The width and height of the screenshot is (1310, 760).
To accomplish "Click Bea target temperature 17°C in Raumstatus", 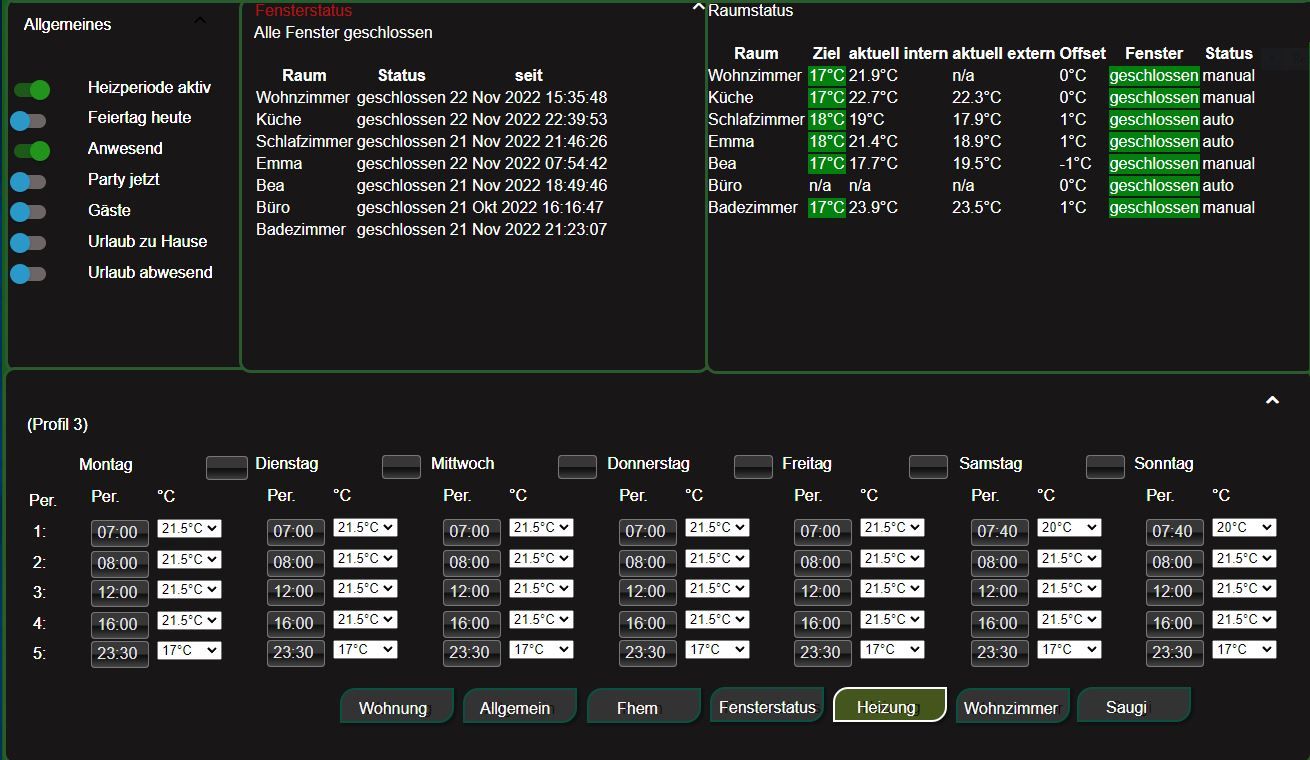I will (x=827, y=164).
